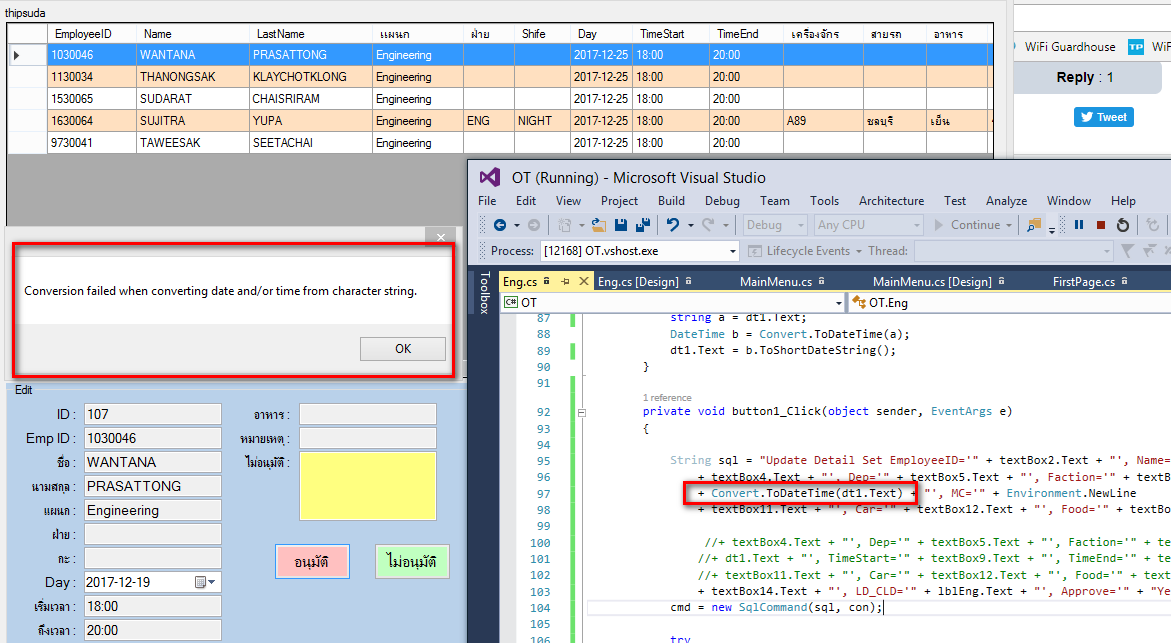Screen dimensions: 1171x643
Task: Click the ชื่อ field showing WANTANA
Action: [x=153, y=462]
